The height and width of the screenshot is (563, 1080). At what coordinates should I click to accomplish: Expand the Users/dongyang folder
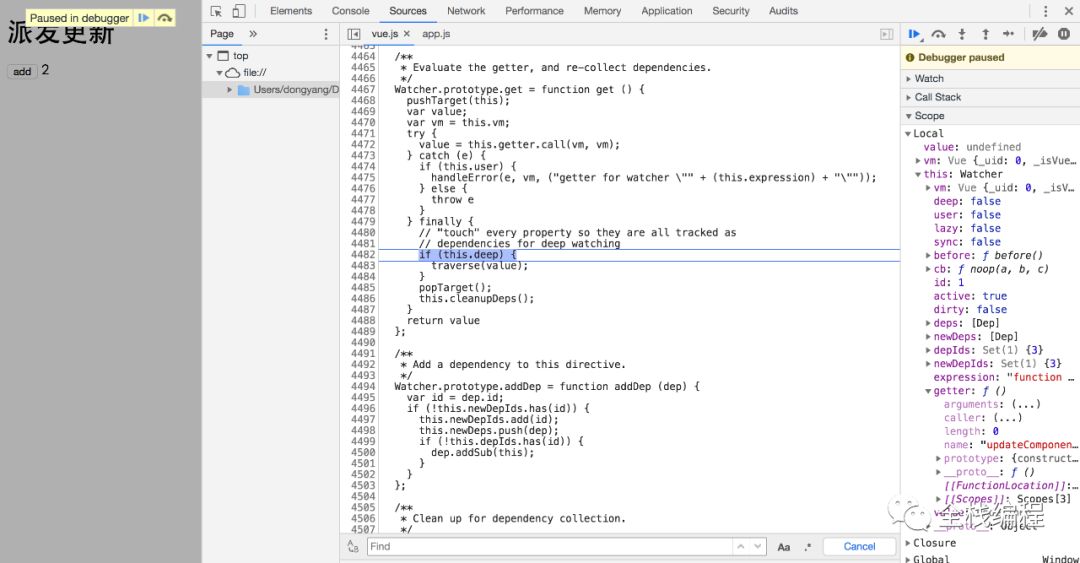[x=229, y=90]
